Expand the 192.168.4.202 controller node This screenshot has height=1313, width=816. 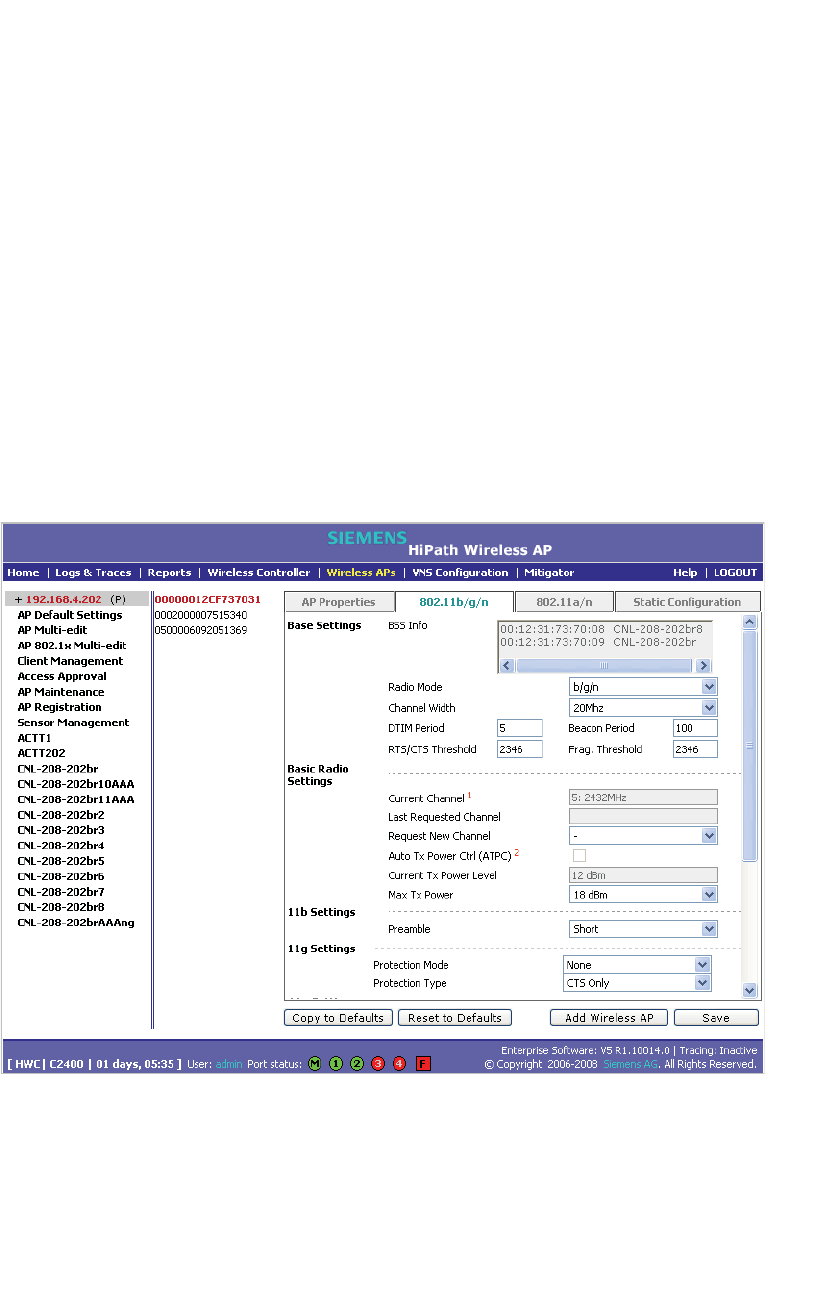[18, 600]
